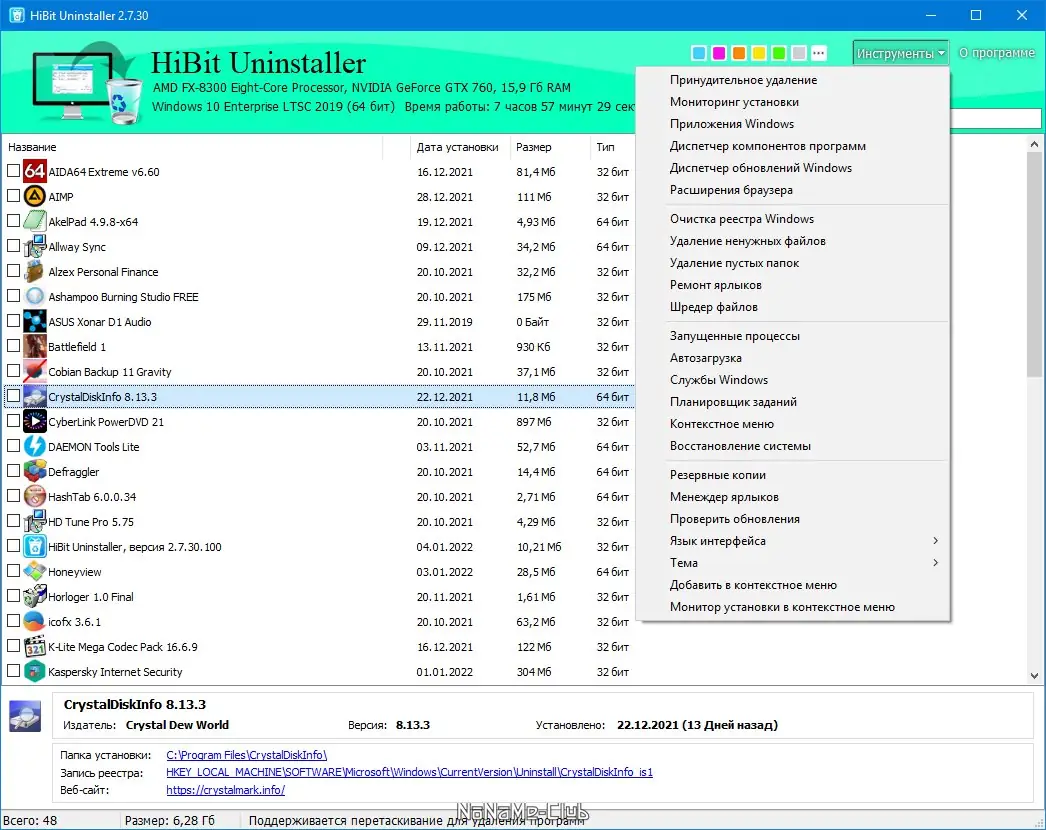
Task: Sort by the Дата установки column
Action: click(x=458, y=147)
